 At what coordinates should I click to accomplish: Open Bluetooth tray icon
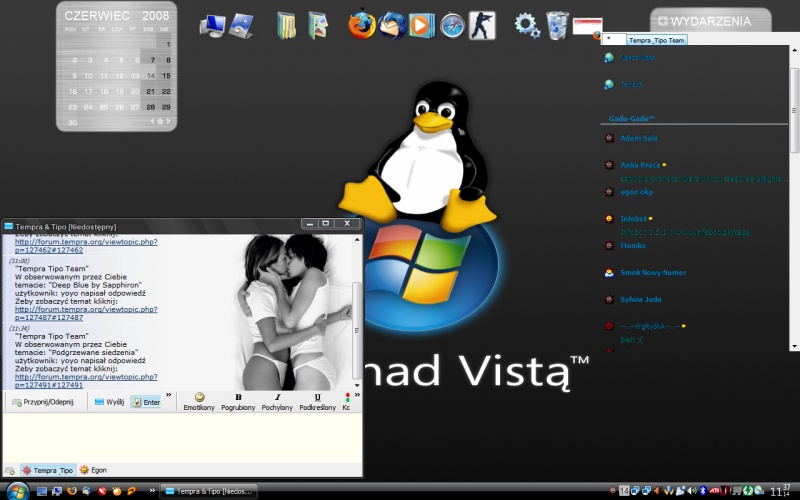click(x=703, y=491)
